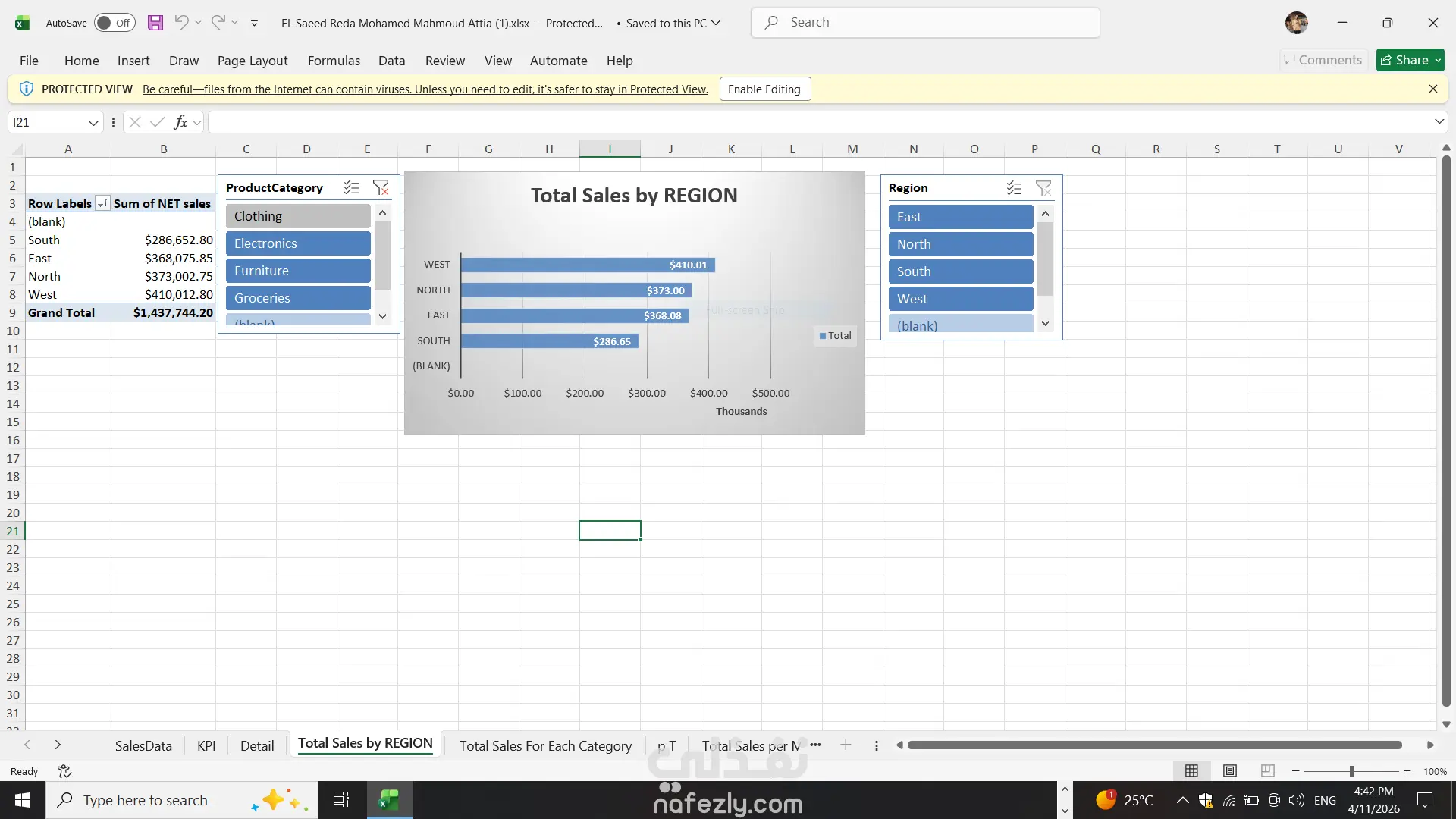Viewport: 1456px width, 819px height.
Task: Click the Enable Editing button
Action: [764, 89]
